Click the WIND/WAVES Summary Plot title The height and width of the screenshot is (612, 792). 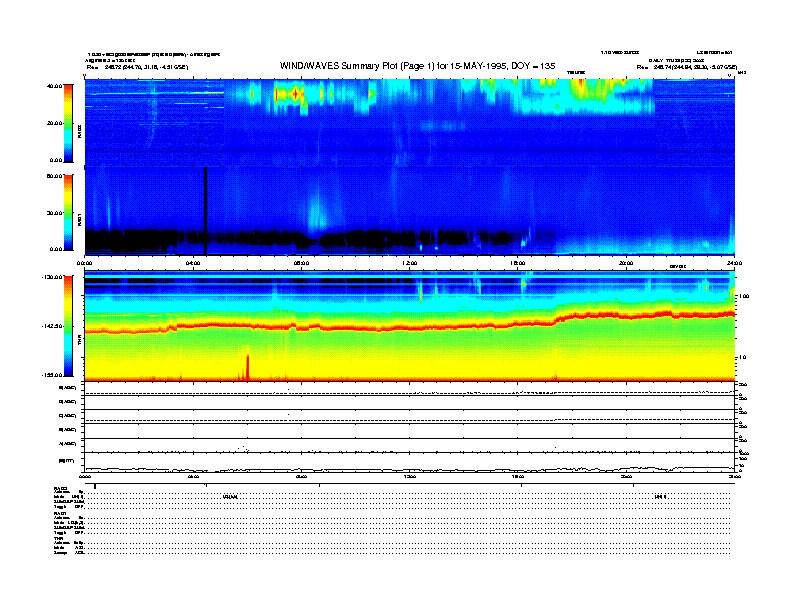(417, 66)
